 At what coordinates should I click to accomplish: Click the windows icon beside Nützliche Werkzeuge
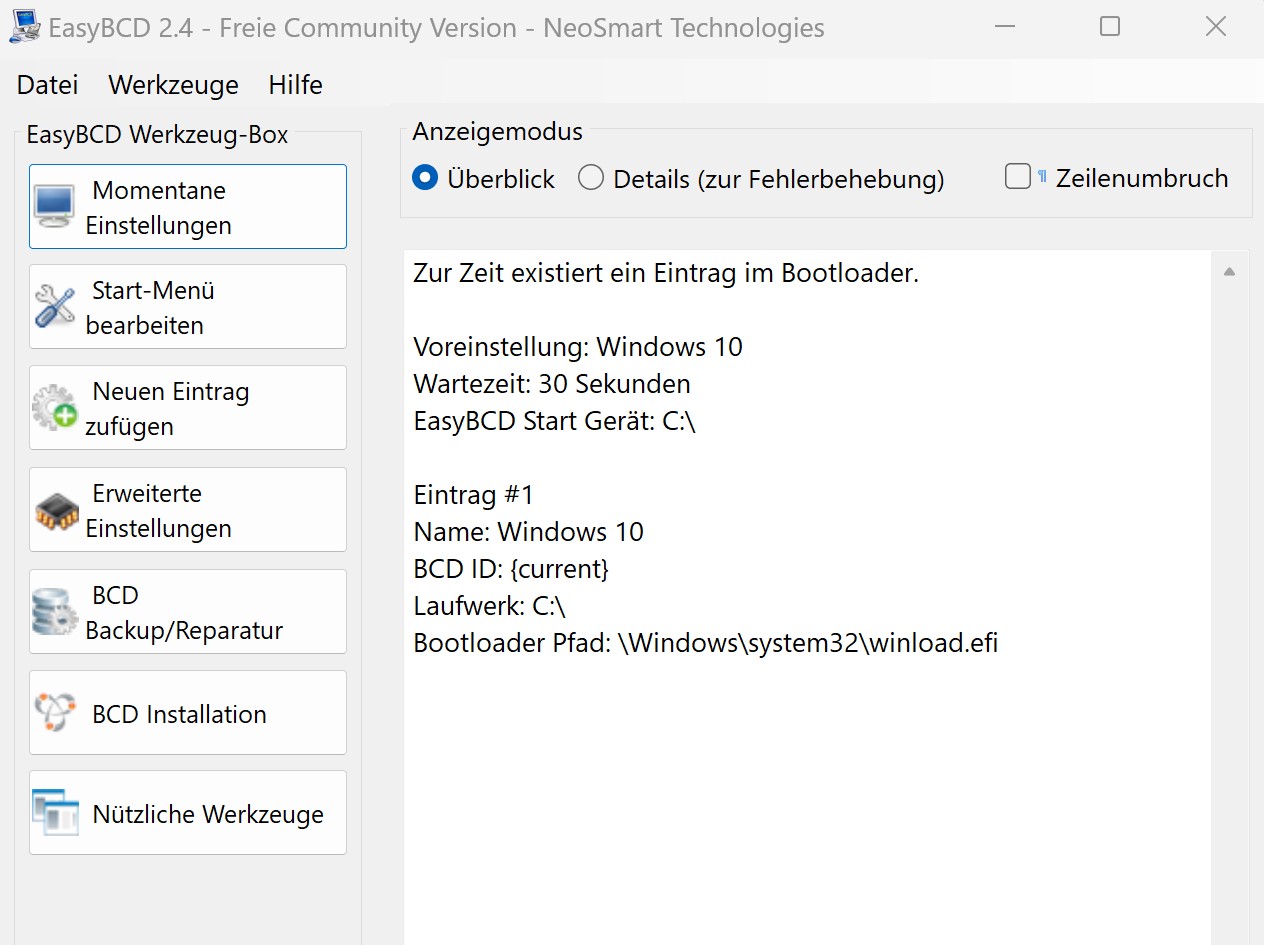click(54, 813)
